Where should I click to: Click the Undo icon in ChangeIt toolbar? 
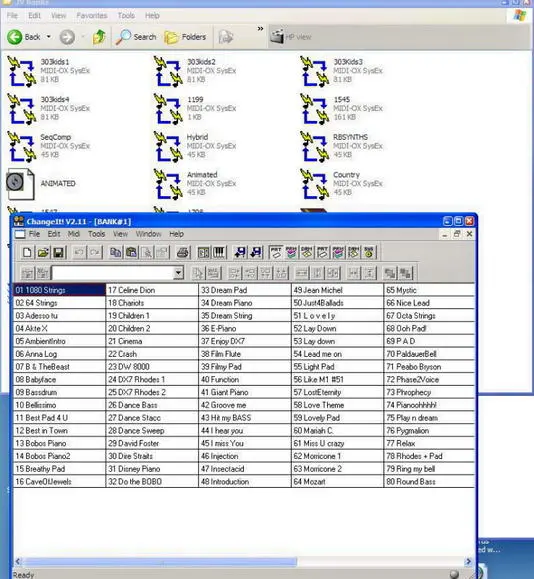79,253
